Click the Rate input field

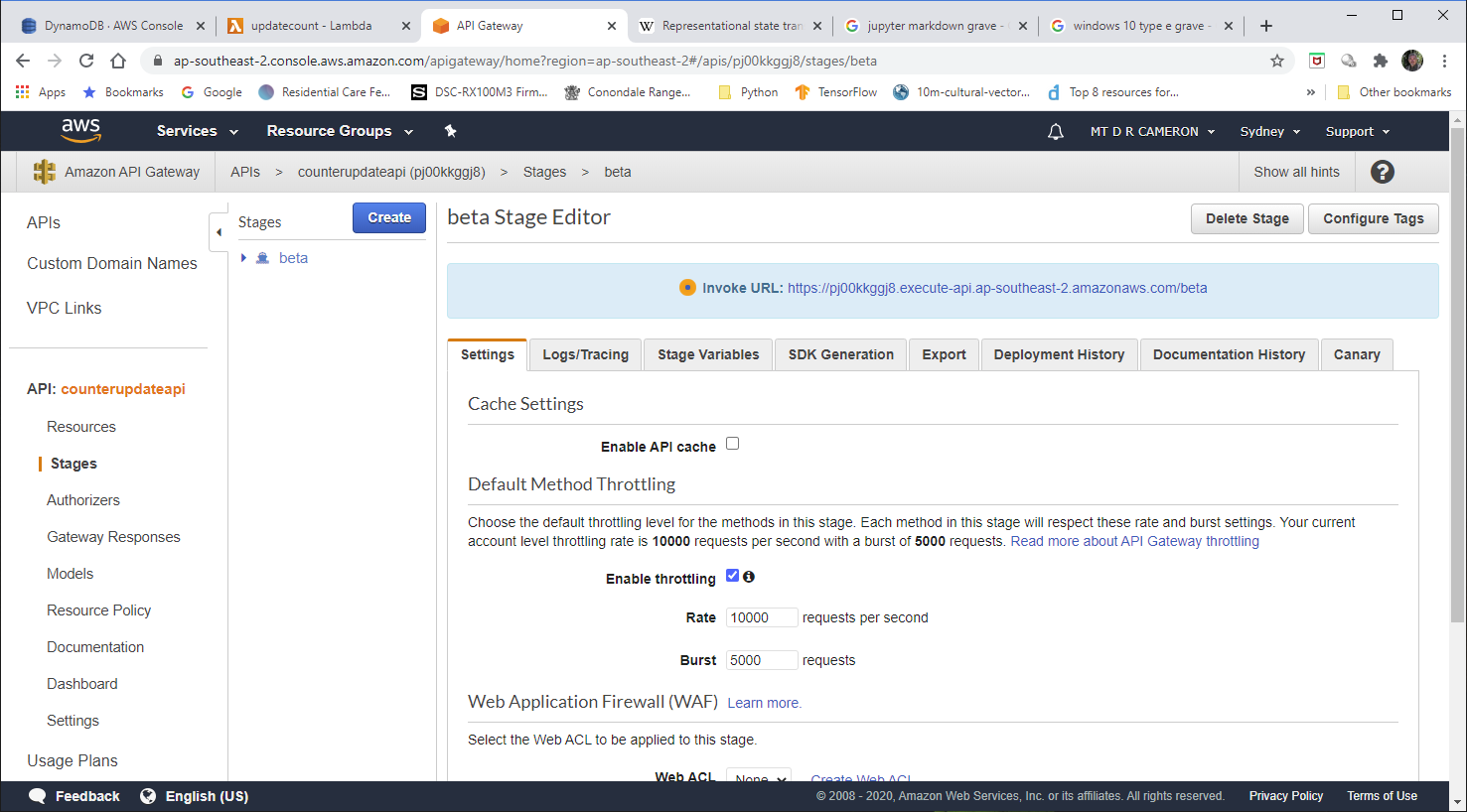762,617
